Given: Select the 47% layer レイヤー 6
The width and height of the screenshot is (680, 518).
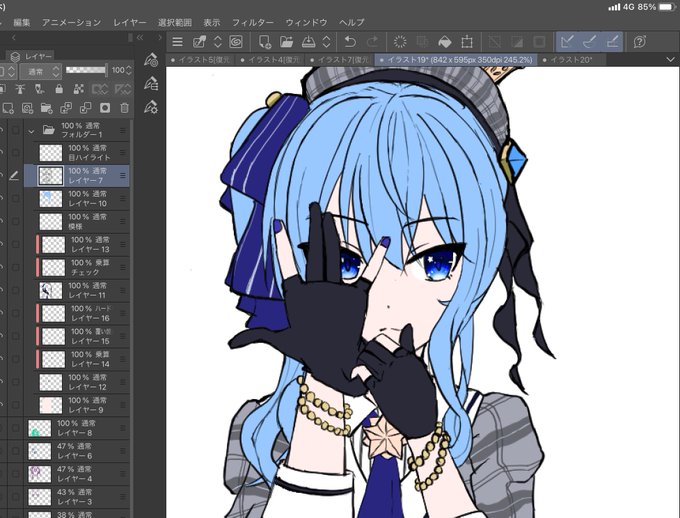Looking at the screenshot, I should pos(77,451).
